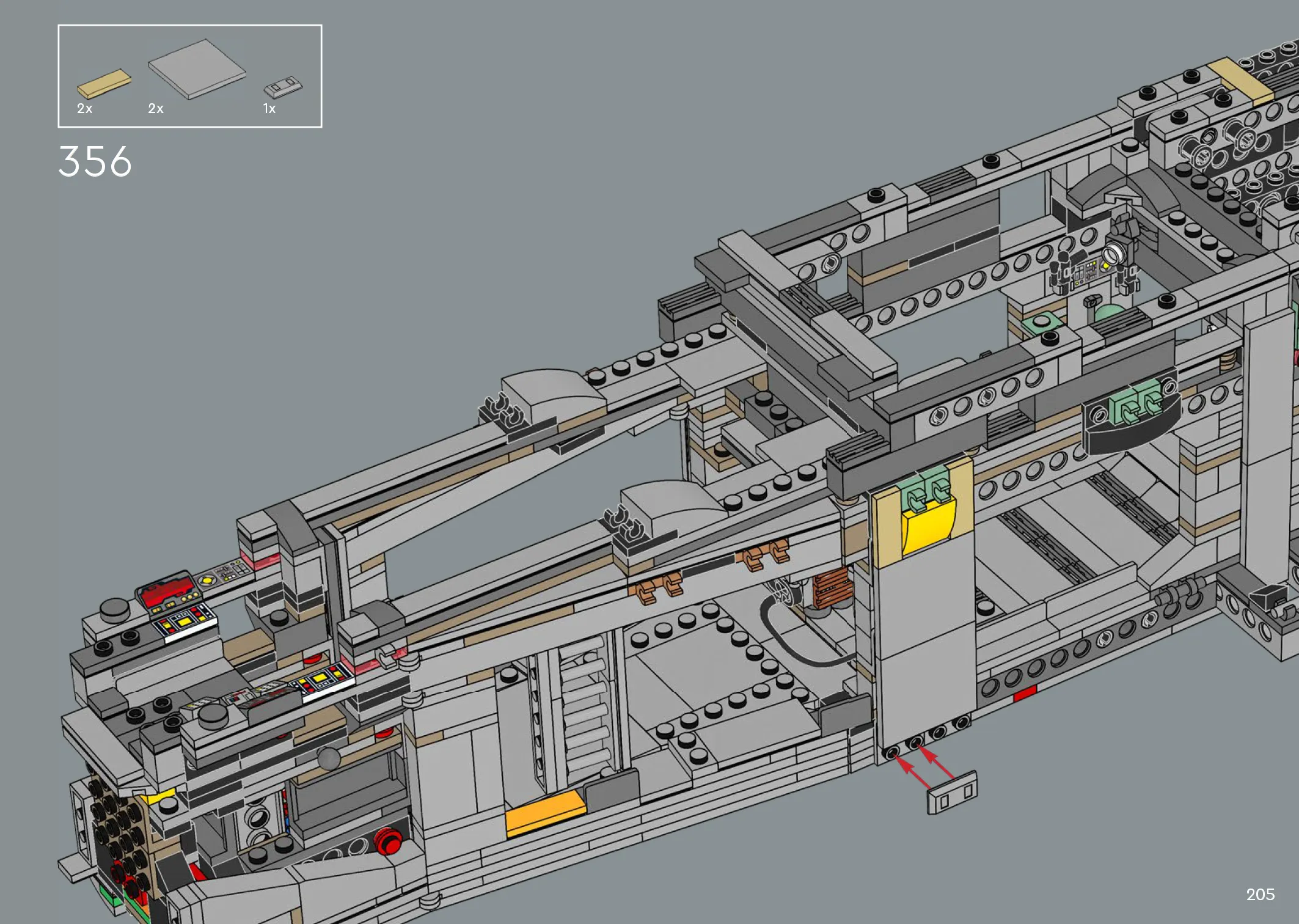Image resolution: width=1299 pixels, height=924 pixels.
Task: Click the loose gray plate being attached
Action: (952, 793)
